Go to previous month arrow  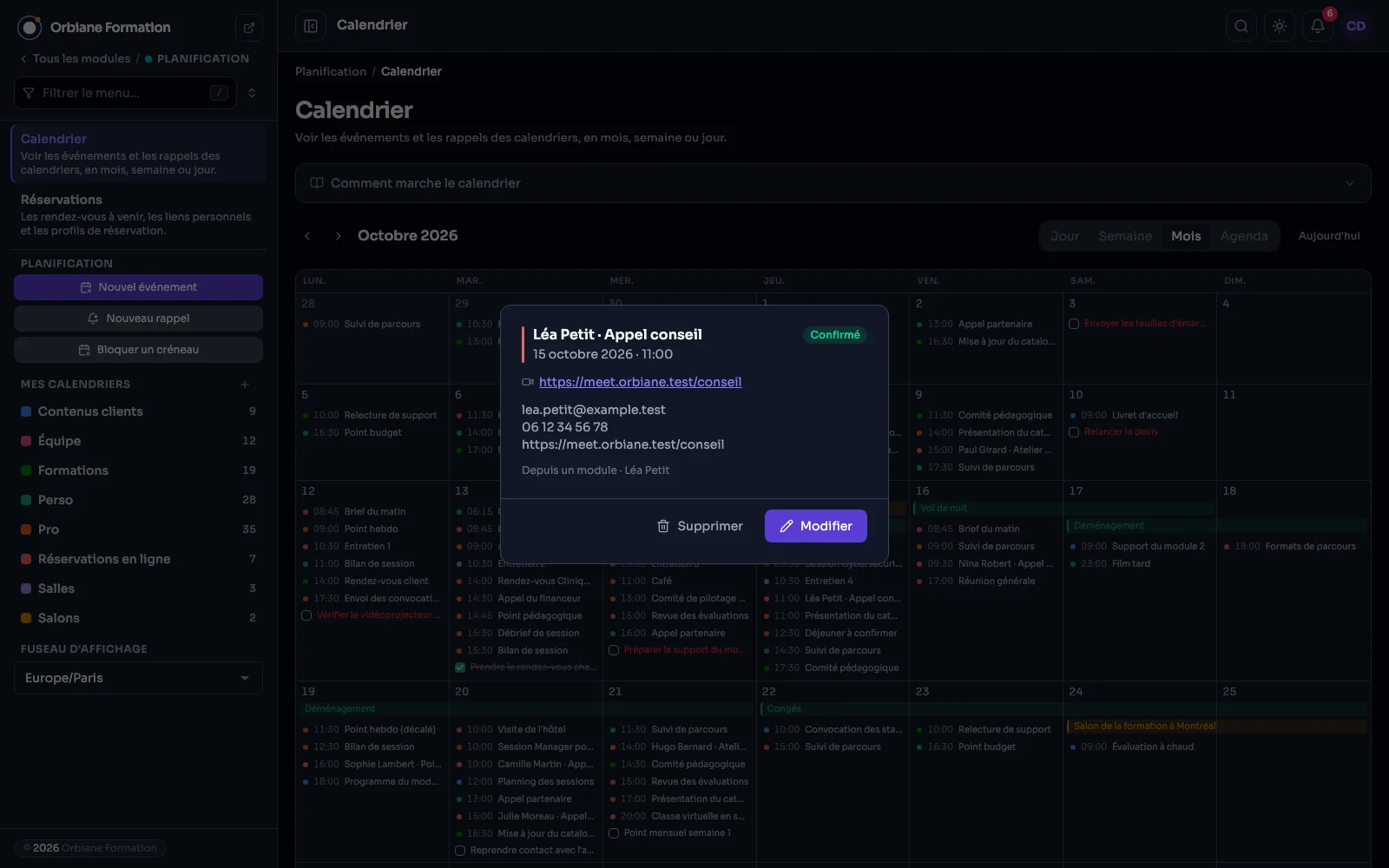coord(307,236)
